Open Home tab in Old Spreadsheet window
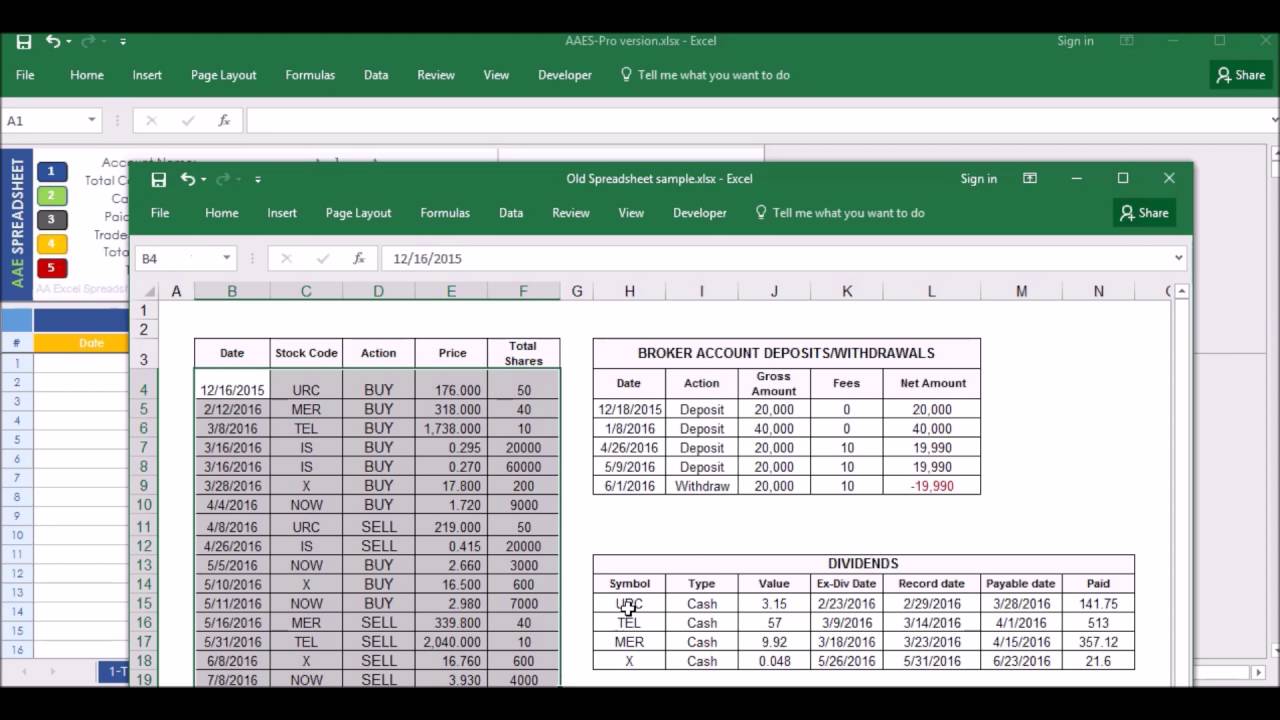Viewport: 1280px width, 720px height. point(222,213)
